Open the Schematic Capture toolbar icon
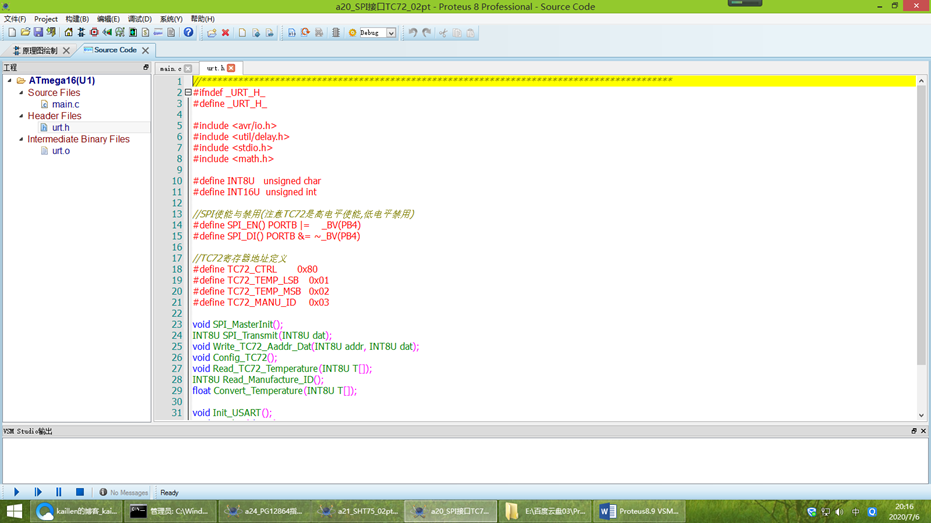Image resolution: width=931 pixels, height=524 pixels. (81, 33)
